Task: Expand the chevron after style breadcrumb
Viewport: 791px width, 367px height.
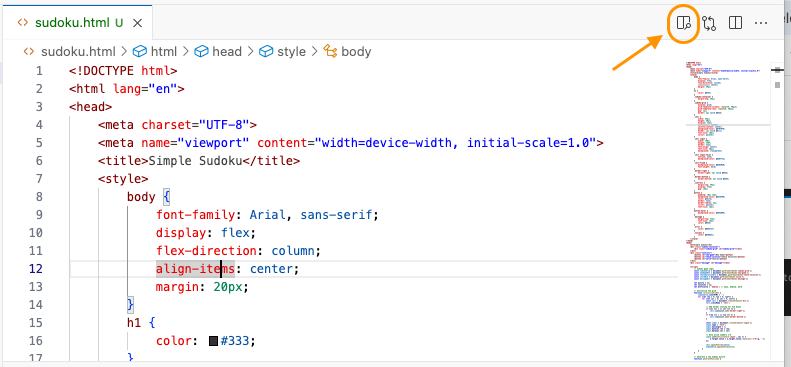Action: [314, 51]
